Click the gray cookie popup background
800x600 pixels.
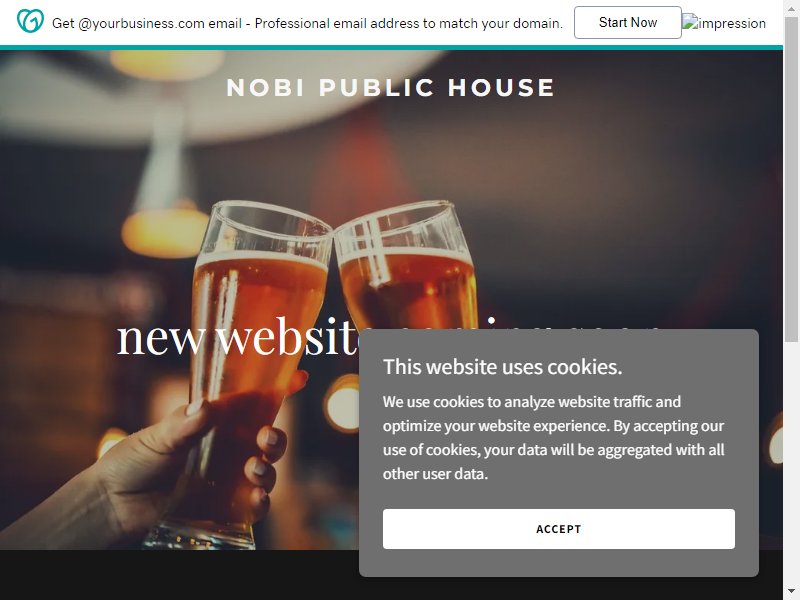(559, 492)
